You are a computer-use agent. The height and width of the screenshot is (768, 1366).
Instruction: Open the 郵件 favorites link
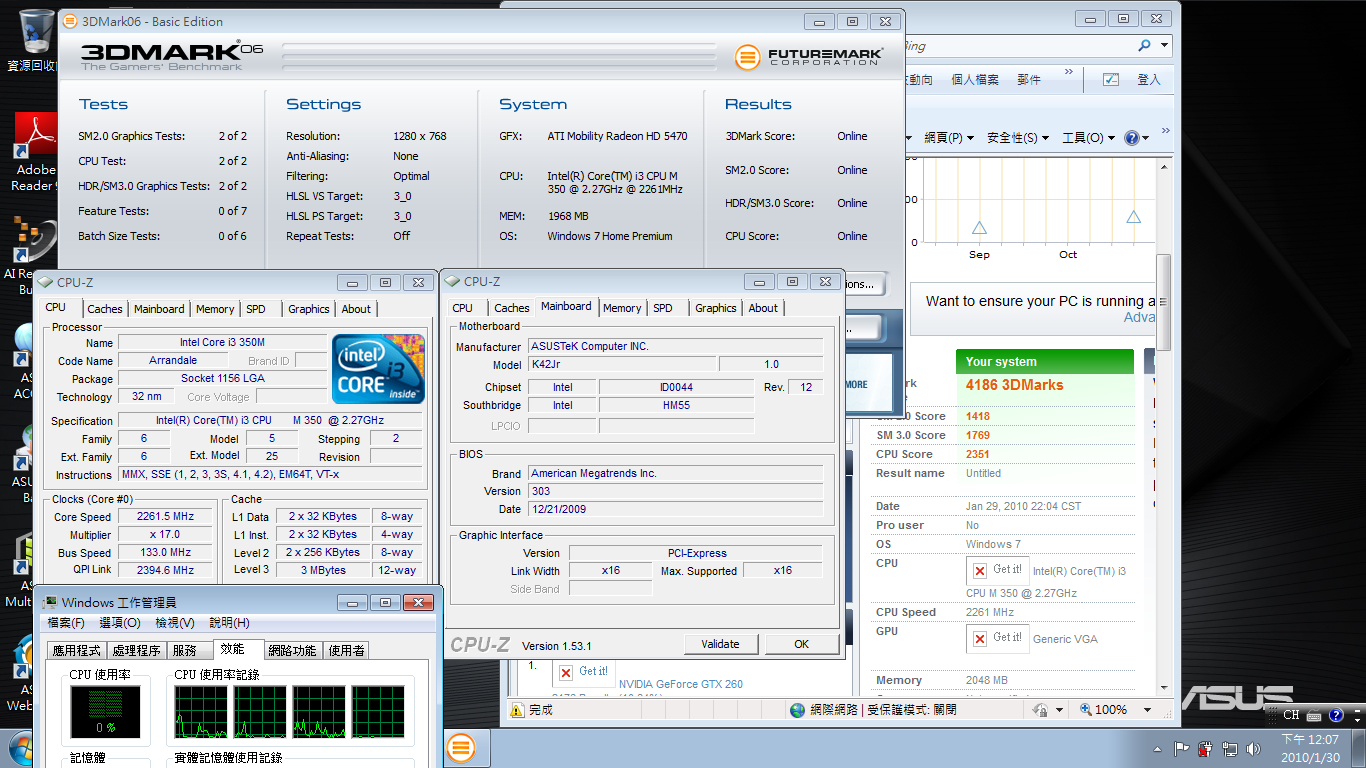point(1029,80)
